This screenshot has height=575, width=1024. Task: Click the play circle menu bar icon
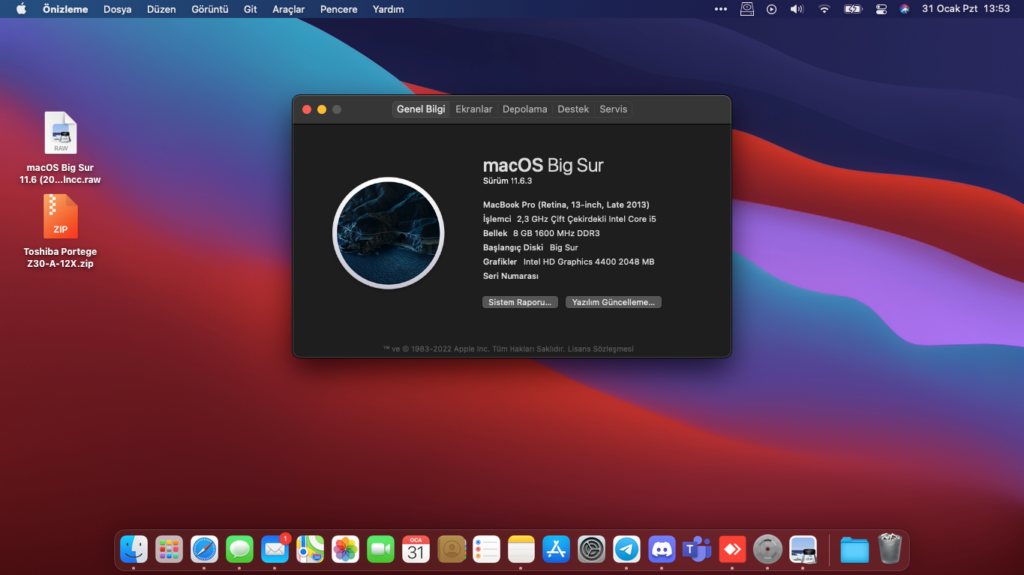click(x=771, y=9)
